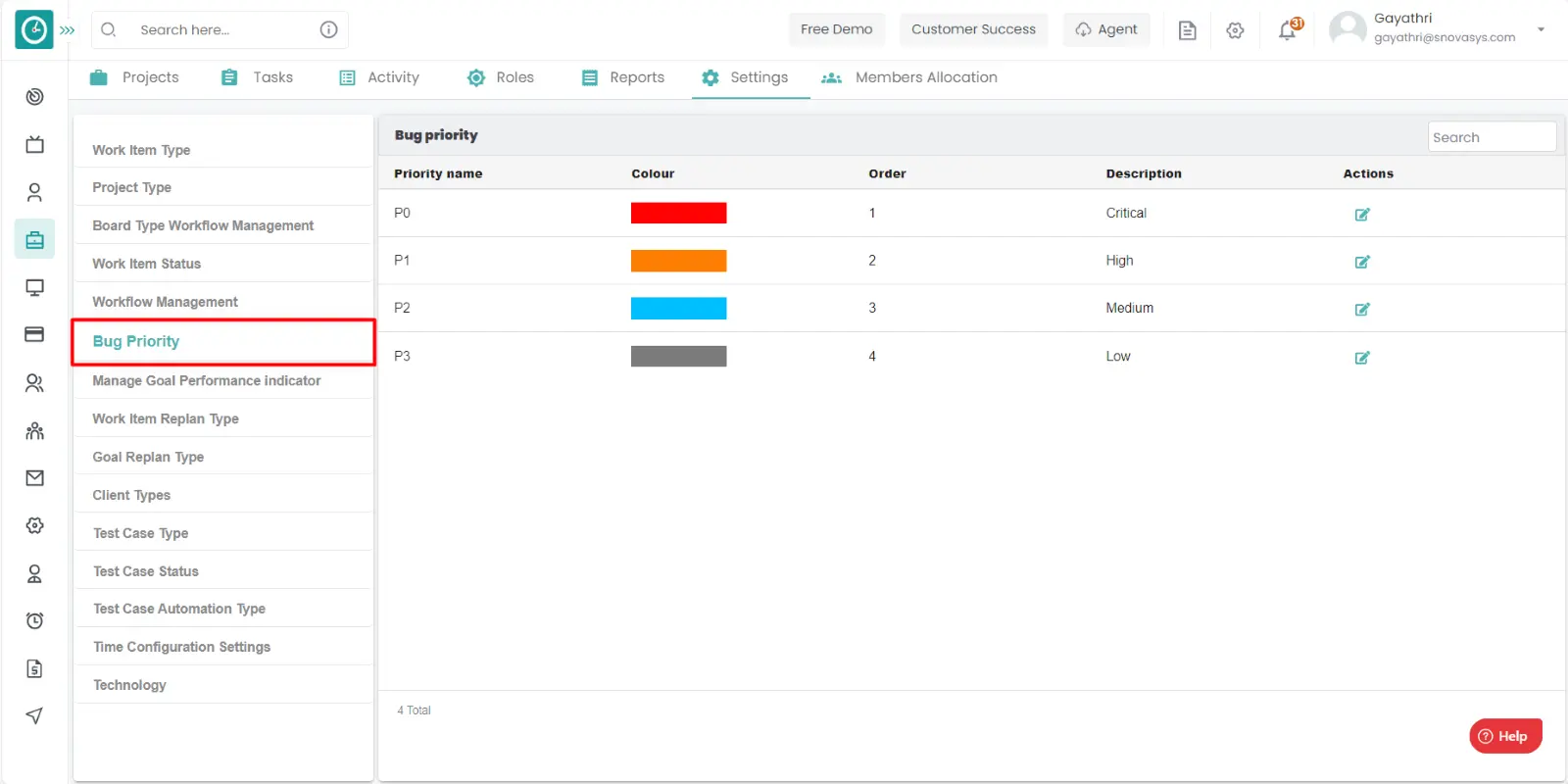Switch to the Tasks tab

point(257,77)
